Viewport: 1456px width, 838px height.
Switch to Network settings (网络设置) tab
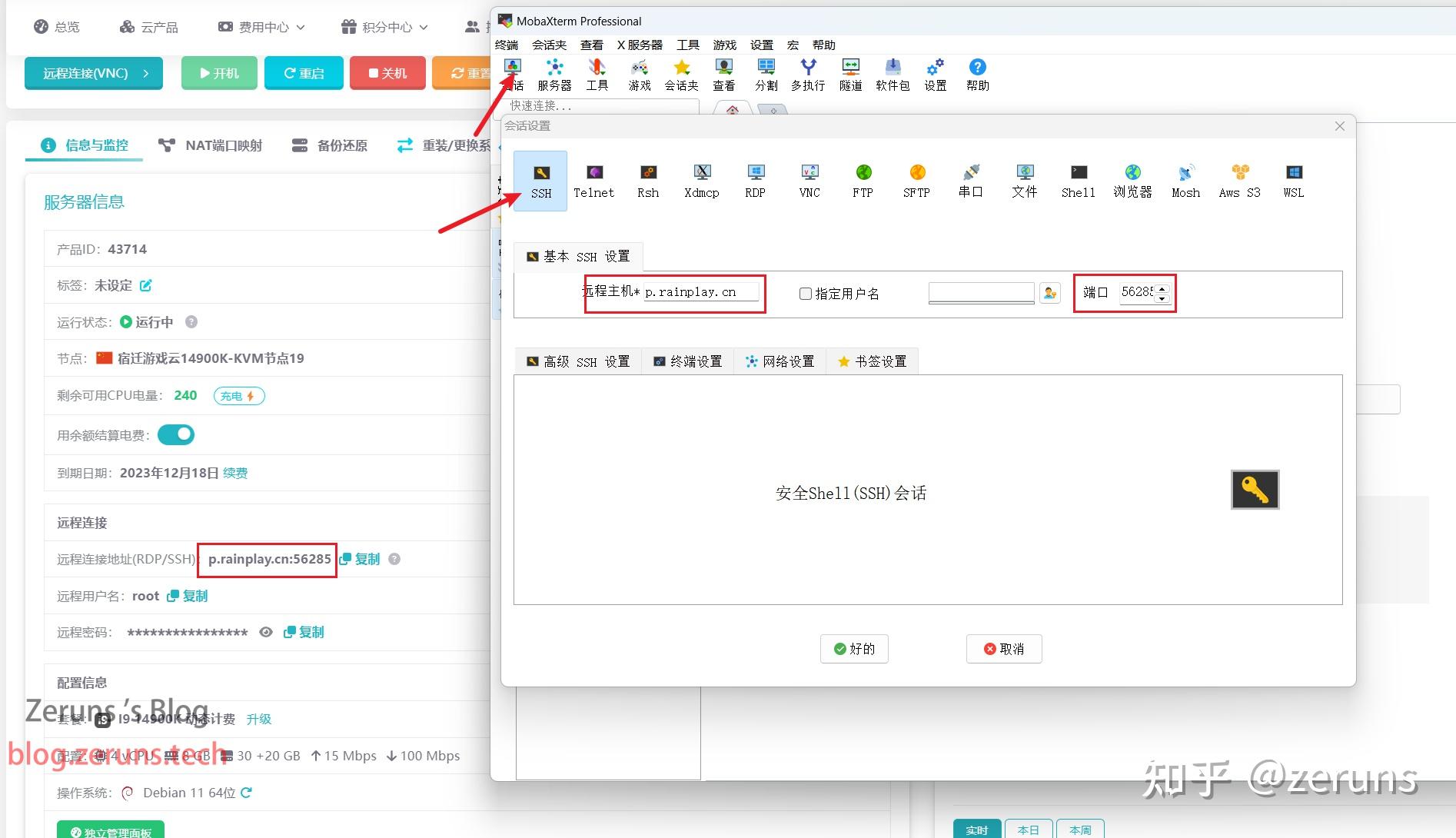(x=780, y=361)
